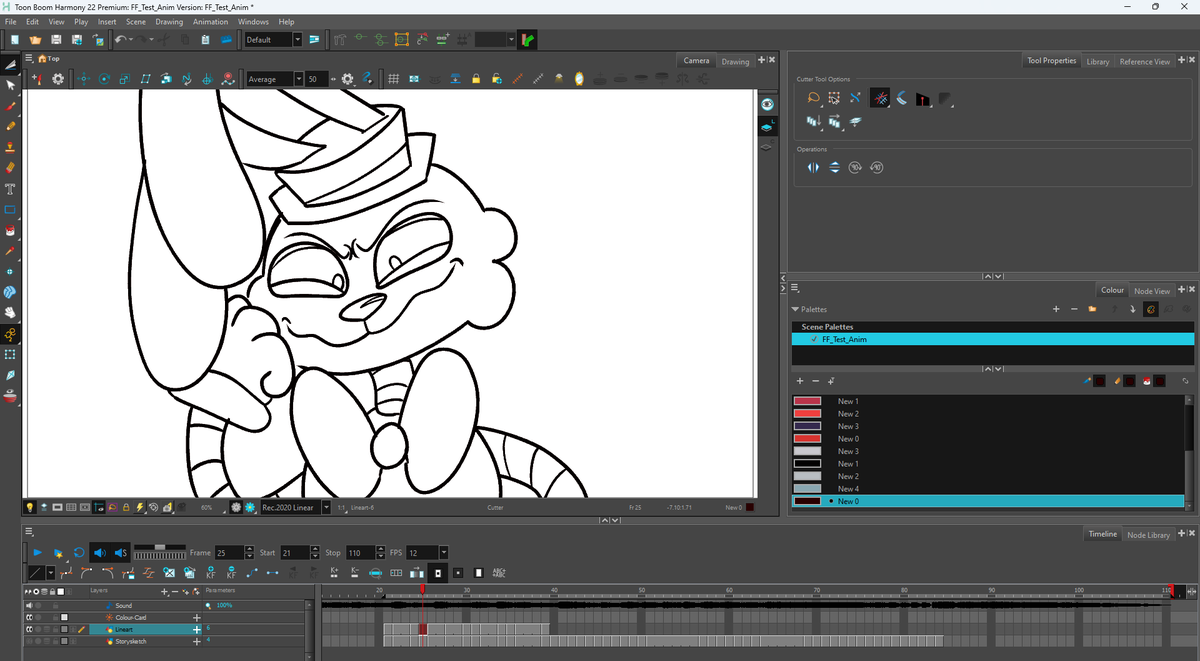The height and width of the screenshot is (661, 1200).
Task: Open the Drawing menu
Action: pyautogui.click(x=169, y=21)
